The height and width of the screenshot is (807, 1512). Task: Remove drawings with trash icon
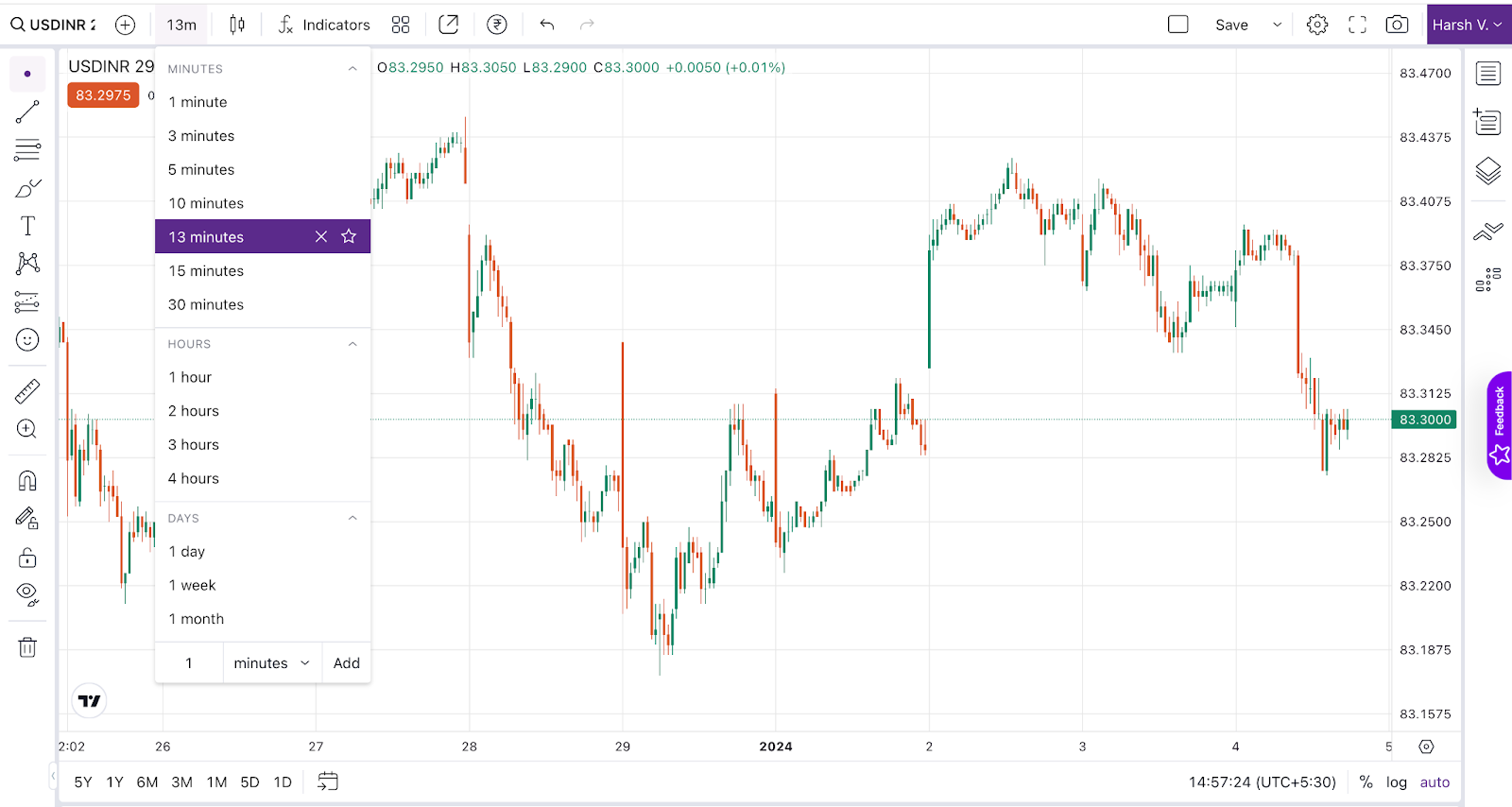[x=27, y=647]
